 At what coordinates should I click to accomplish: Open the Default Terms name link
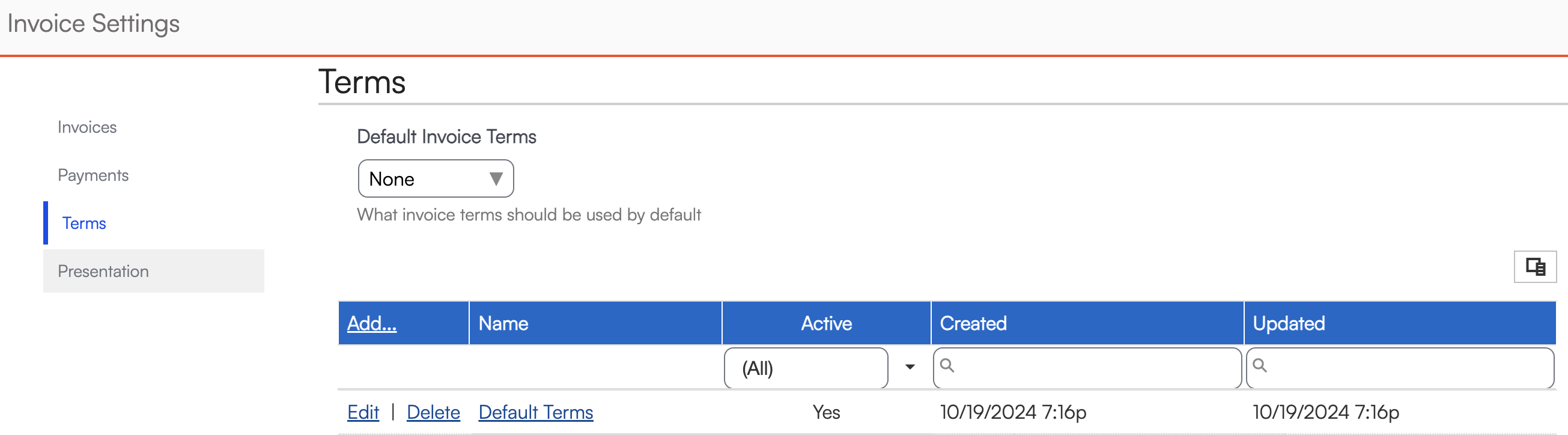point(535,412)
